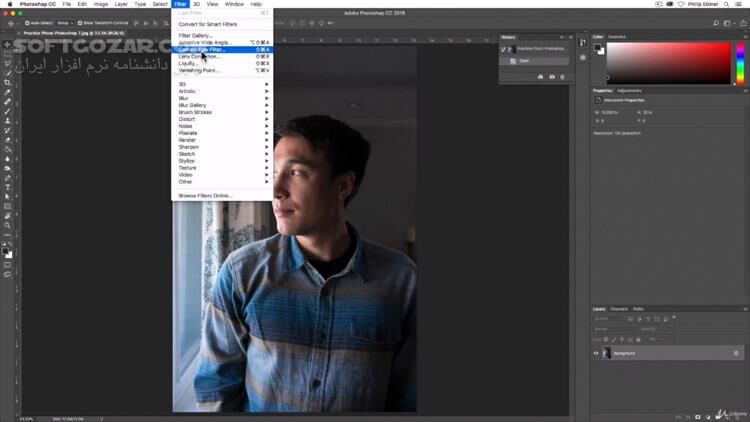Open the Apple menu
Viewport: 750px width, 422px height.
[x=10, y=4]
